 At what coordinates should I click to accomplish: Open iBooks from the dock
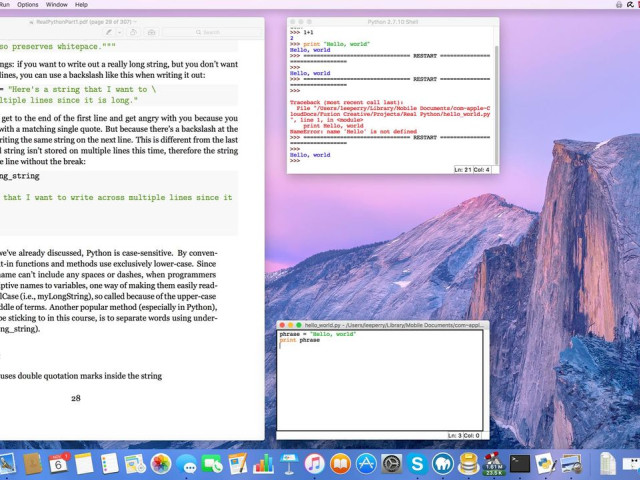click(340, 464)
